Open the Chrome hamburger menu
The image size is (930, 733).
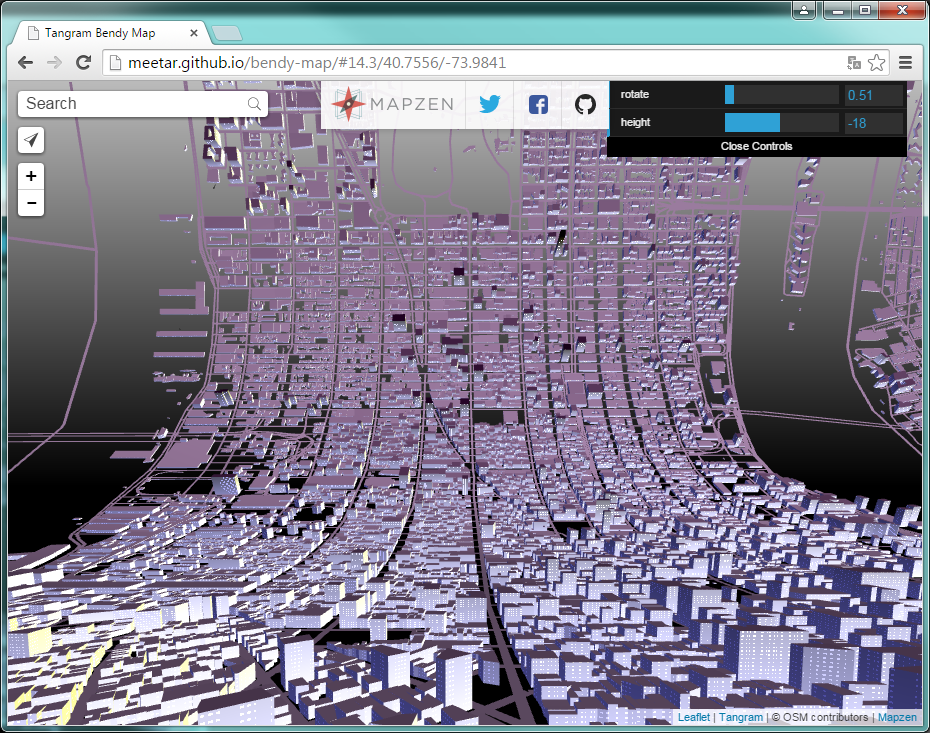pos(906,62)
